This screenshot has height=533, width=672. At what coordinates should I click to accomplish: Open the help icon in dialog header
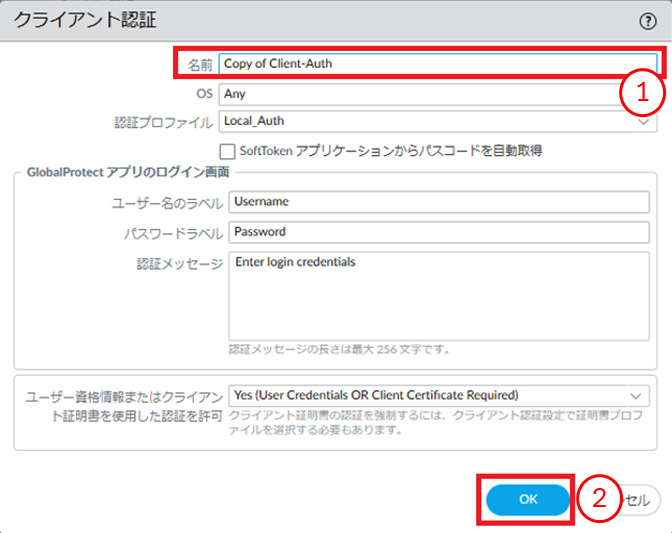coord(648,21)
